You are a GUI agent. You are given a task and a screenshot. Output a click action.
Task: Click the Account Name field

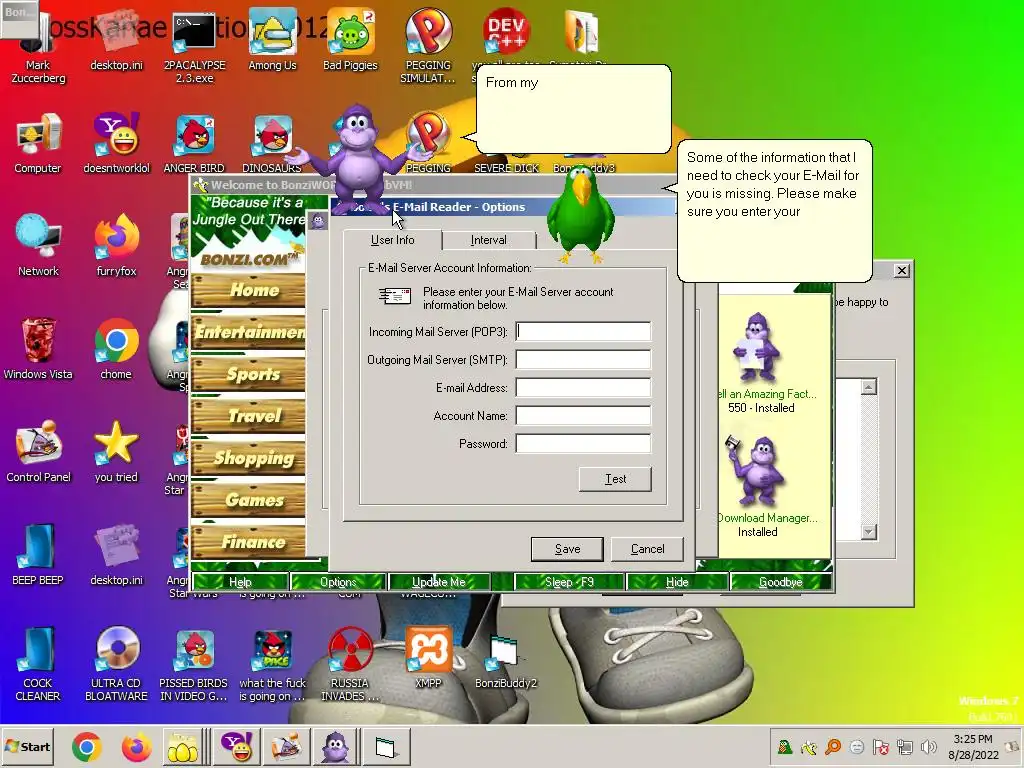click(x=583, y=415)
